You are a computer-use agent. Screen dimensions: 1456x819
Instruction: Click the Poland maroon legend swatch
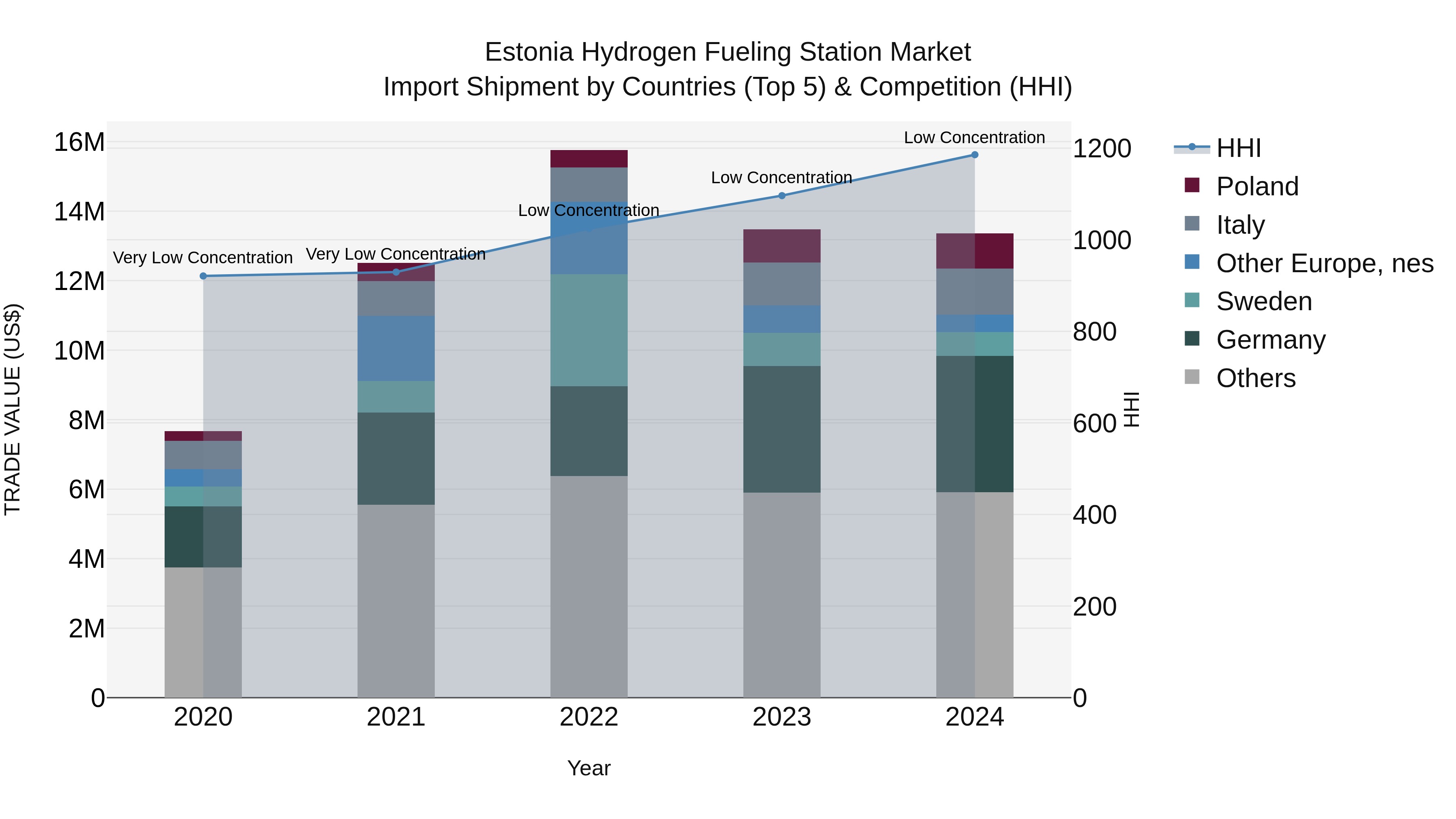[x=1192, y=185]
